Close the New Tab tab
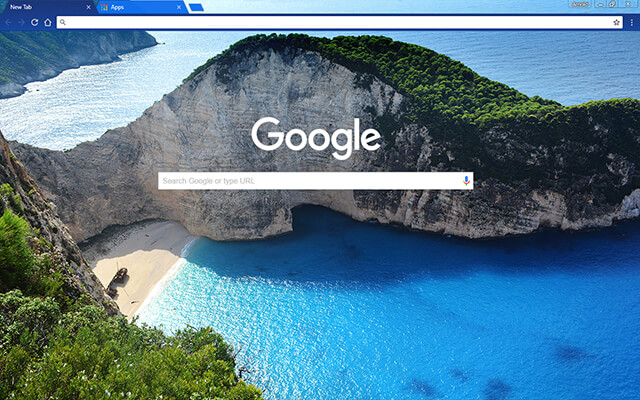The height and width of the screenshot is (400, 640). [88, 7]
